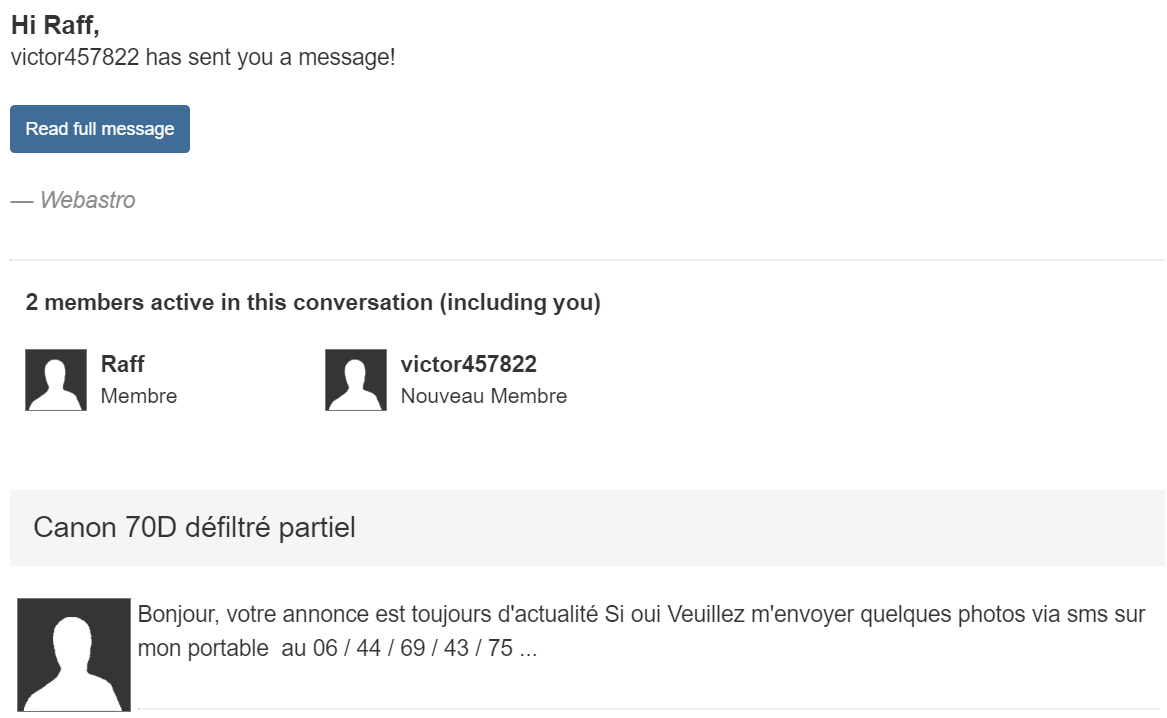
Task: Click the '(including you)' text in the heading
Action: pyautogui.click(x=520, y=302)
